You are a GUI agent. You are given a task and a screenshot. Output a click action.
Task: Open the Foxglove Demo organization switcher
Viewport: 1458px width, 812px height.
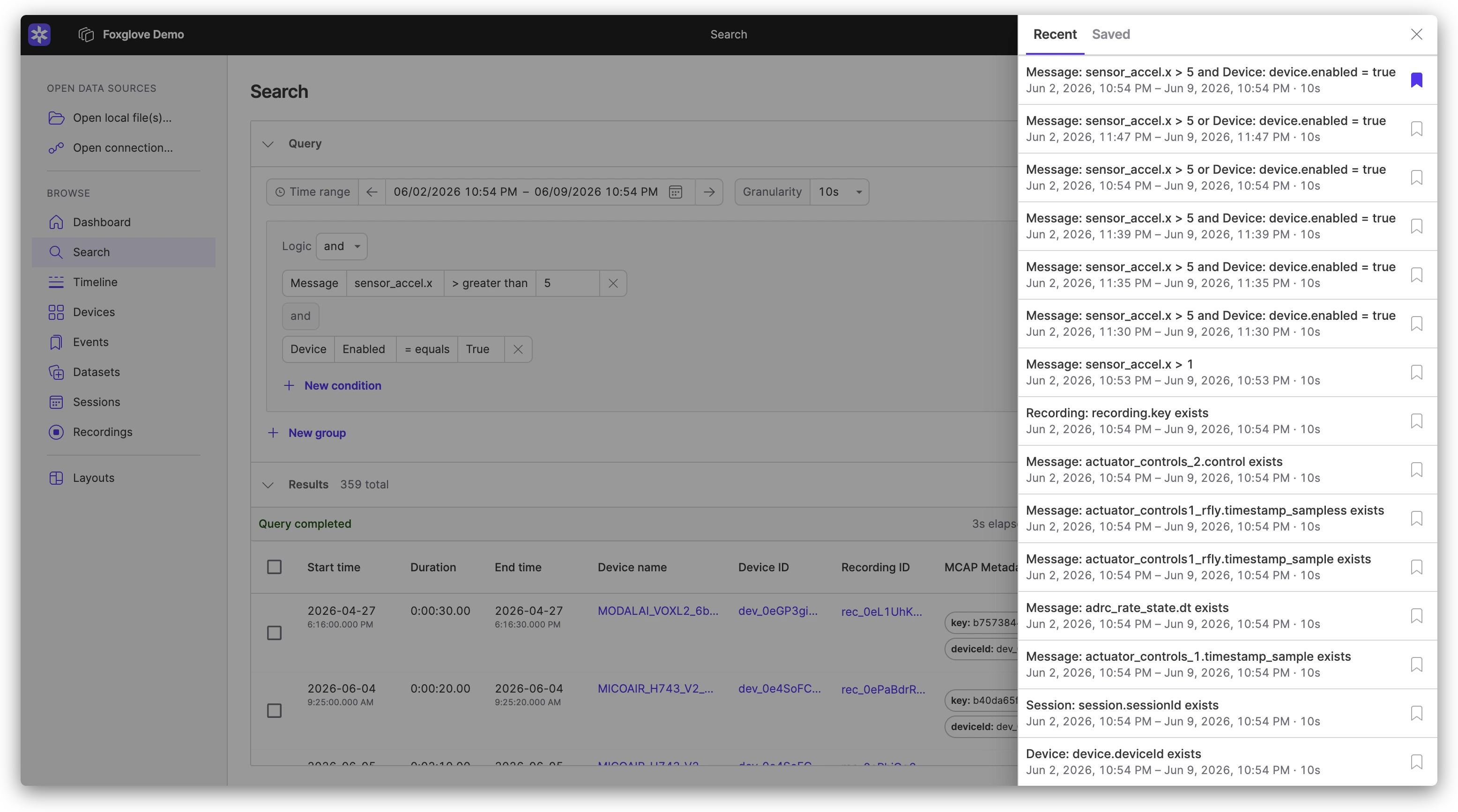(131, 35)
